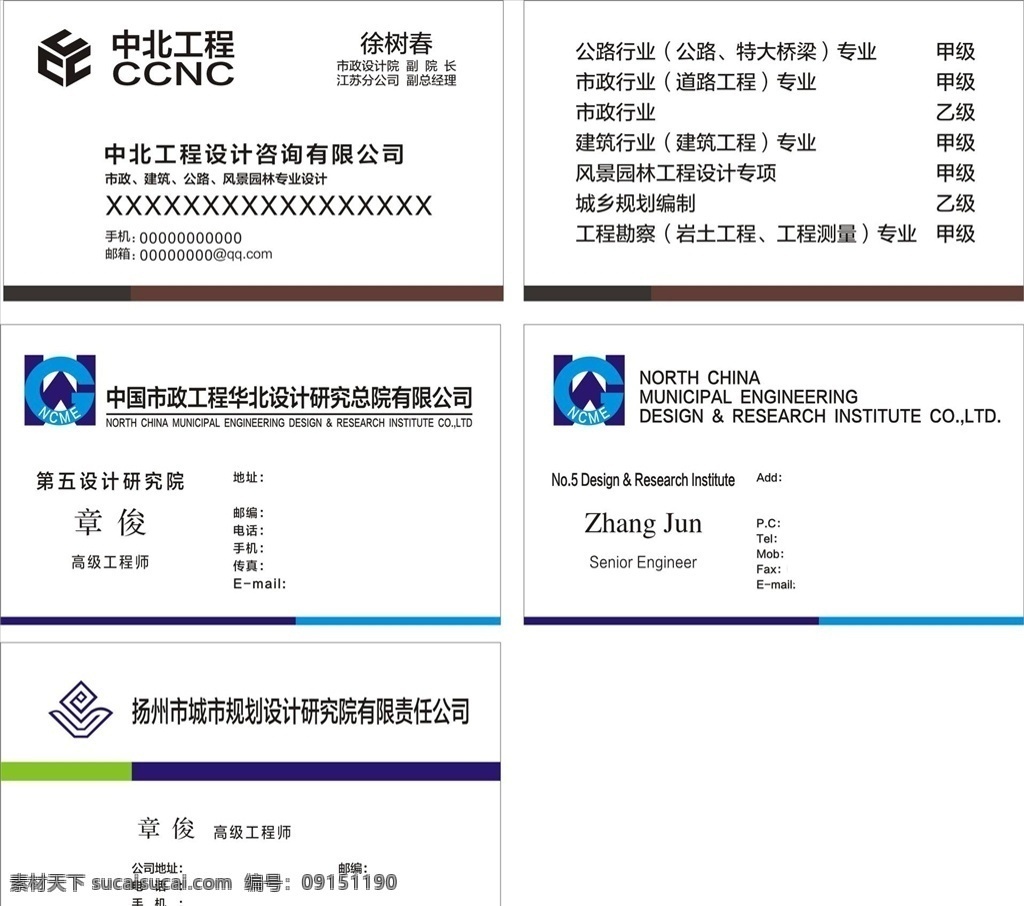This screenshot has height=906, width=1024.
Task: Click the 'P.C:' label
Action: 768,523
